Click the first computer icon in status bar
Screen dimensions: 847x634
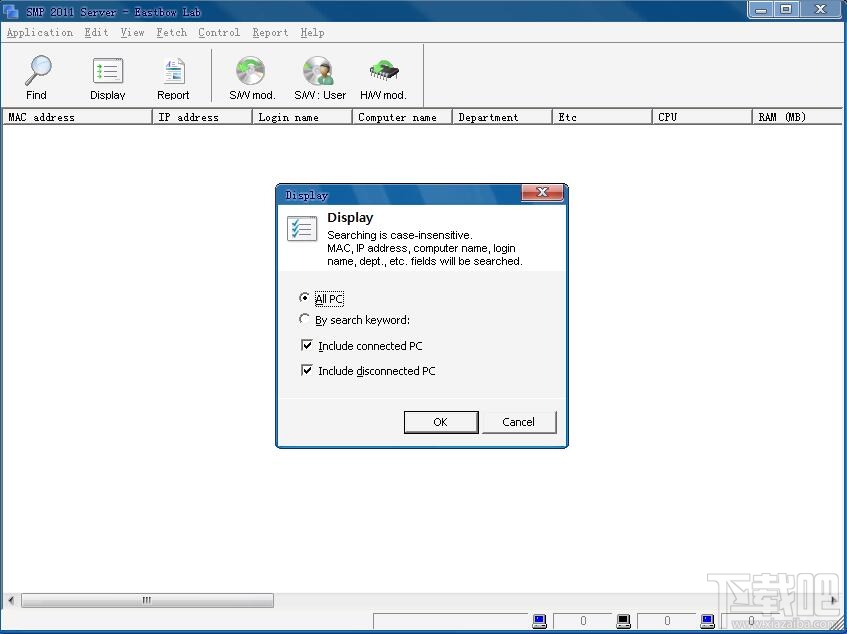(x=539, y=621)
